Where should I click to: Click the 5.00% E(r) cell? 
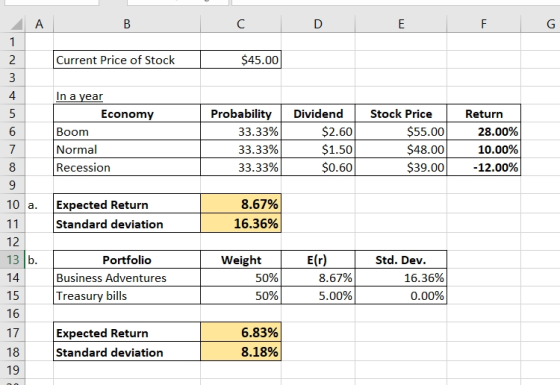click(x=318, y=295)
